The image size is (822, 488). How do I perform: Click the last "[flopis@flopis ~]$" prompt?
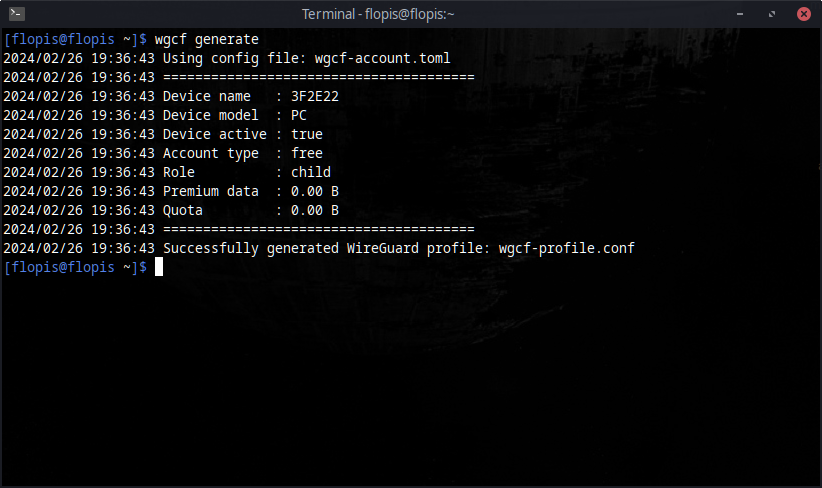pyautogui.click(x=75, y=267)
